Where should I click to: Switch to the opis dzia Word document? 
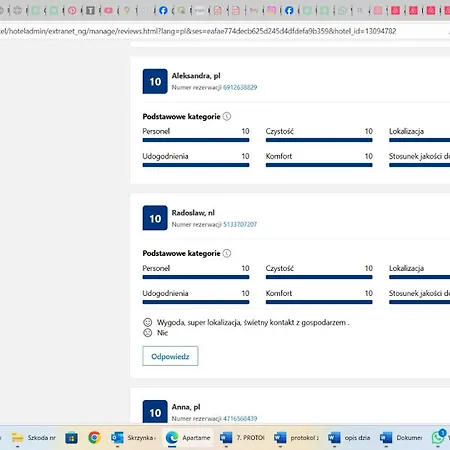click(349, 437)
